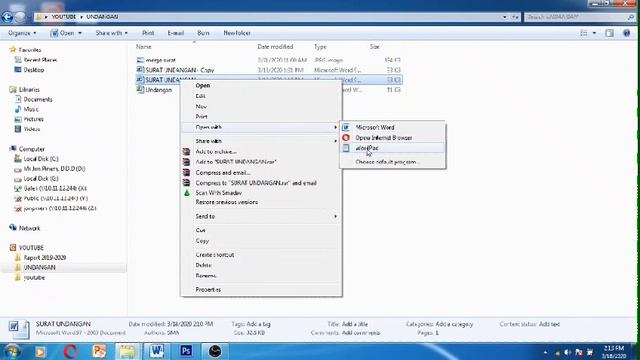Open Recent Places in Favorites

40,60
